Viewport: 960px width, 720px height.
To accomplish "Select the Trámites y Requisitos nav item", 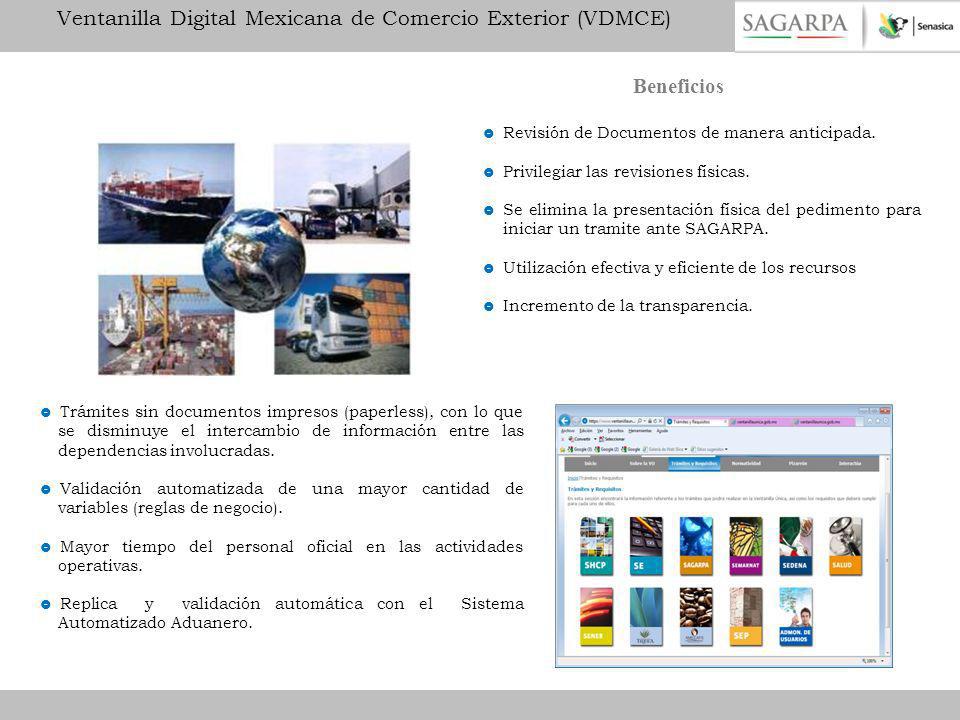I will [694, 463].
